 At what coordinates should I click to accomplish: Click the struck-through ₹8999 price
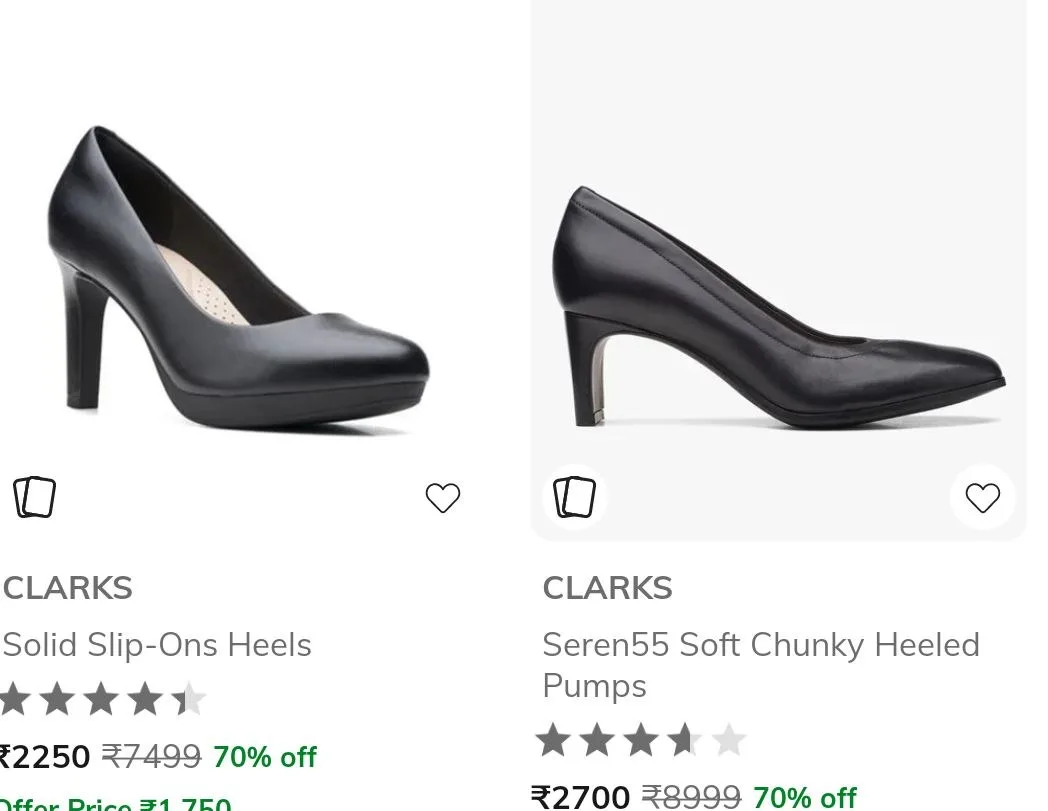click(x=691, y=797)
